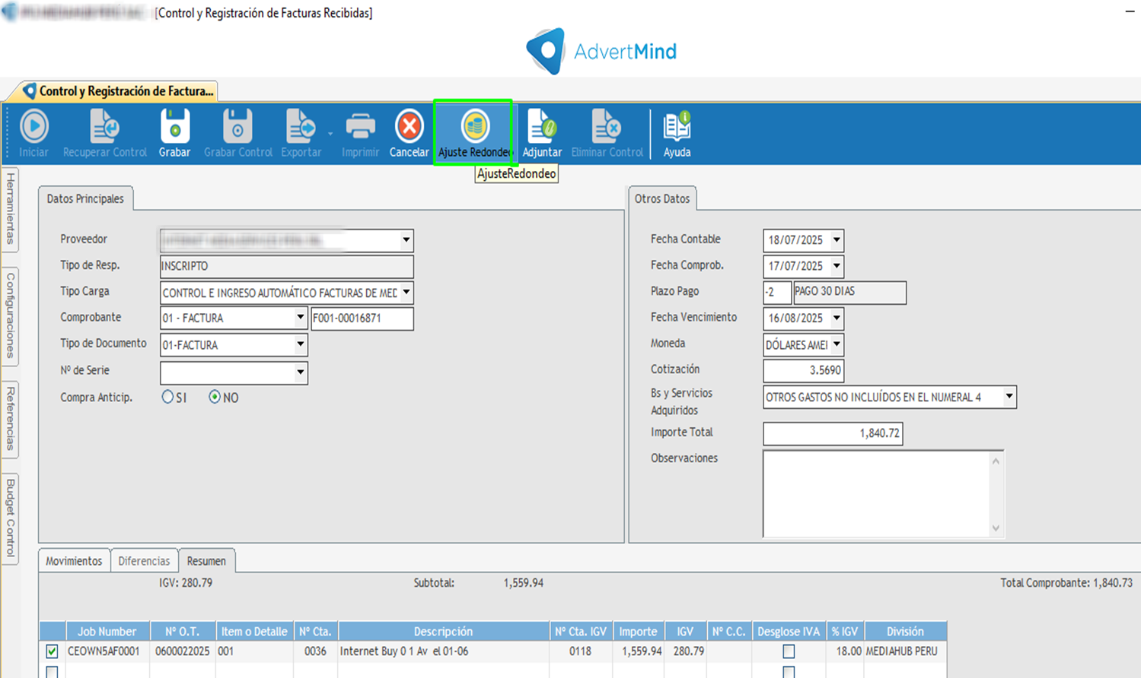Click the Observaciones text area
Image resolution: width=1141 pixels, height=678 pixels.
tap(876, 494)
